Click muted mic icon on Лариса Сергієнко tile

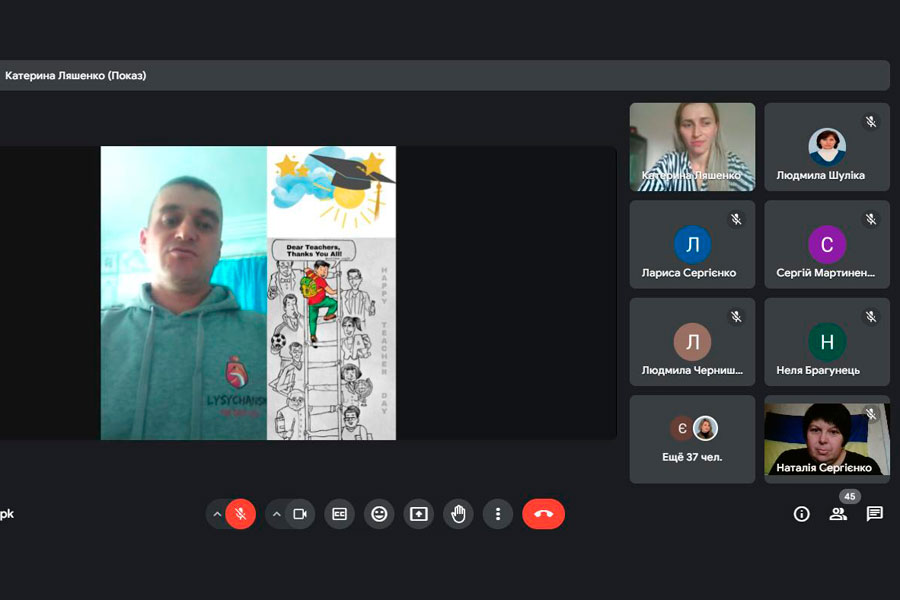click(x=736, y=219)
